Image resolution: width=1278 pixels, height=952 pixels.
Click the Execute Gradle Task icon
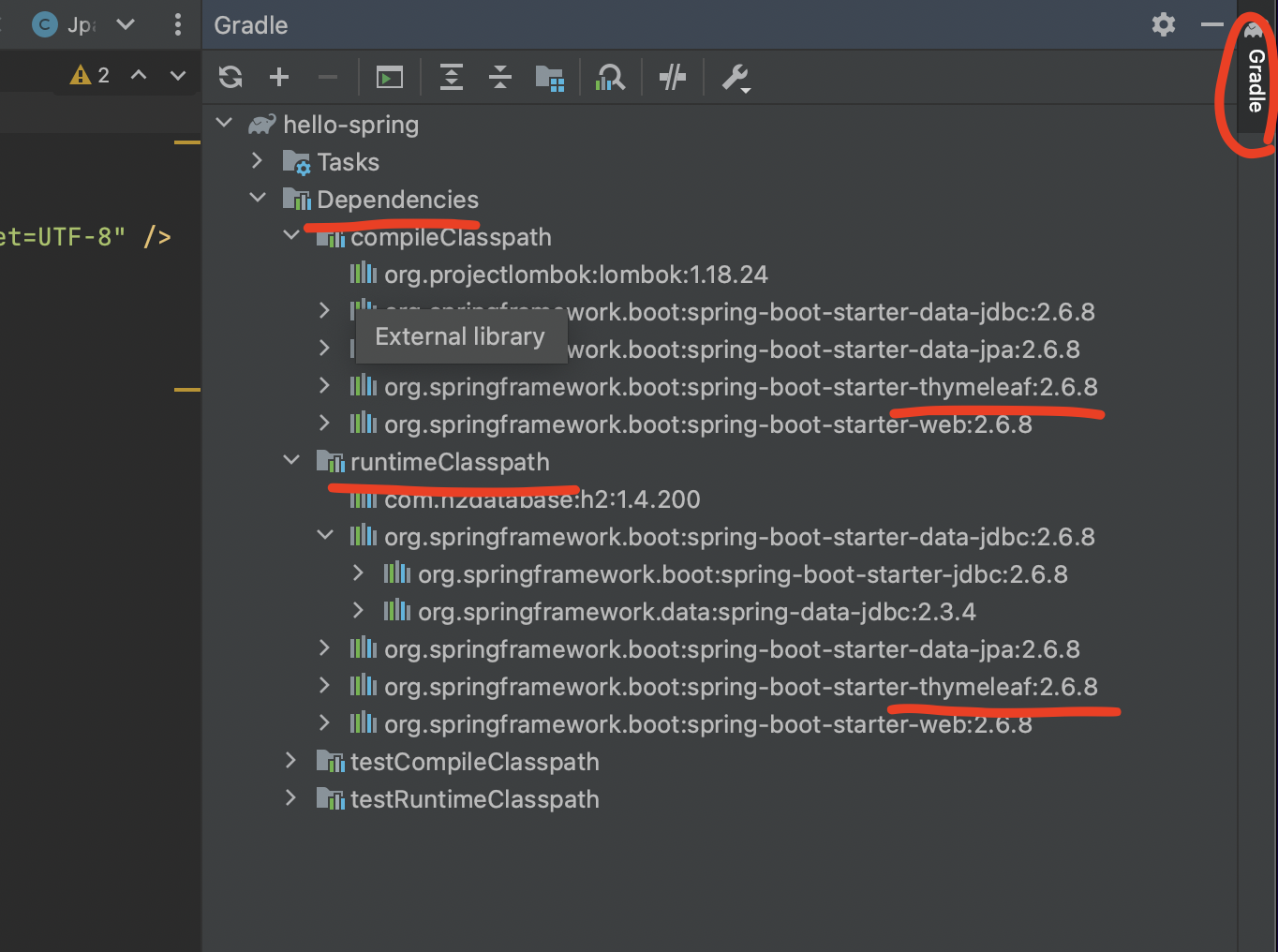(390, 77)
